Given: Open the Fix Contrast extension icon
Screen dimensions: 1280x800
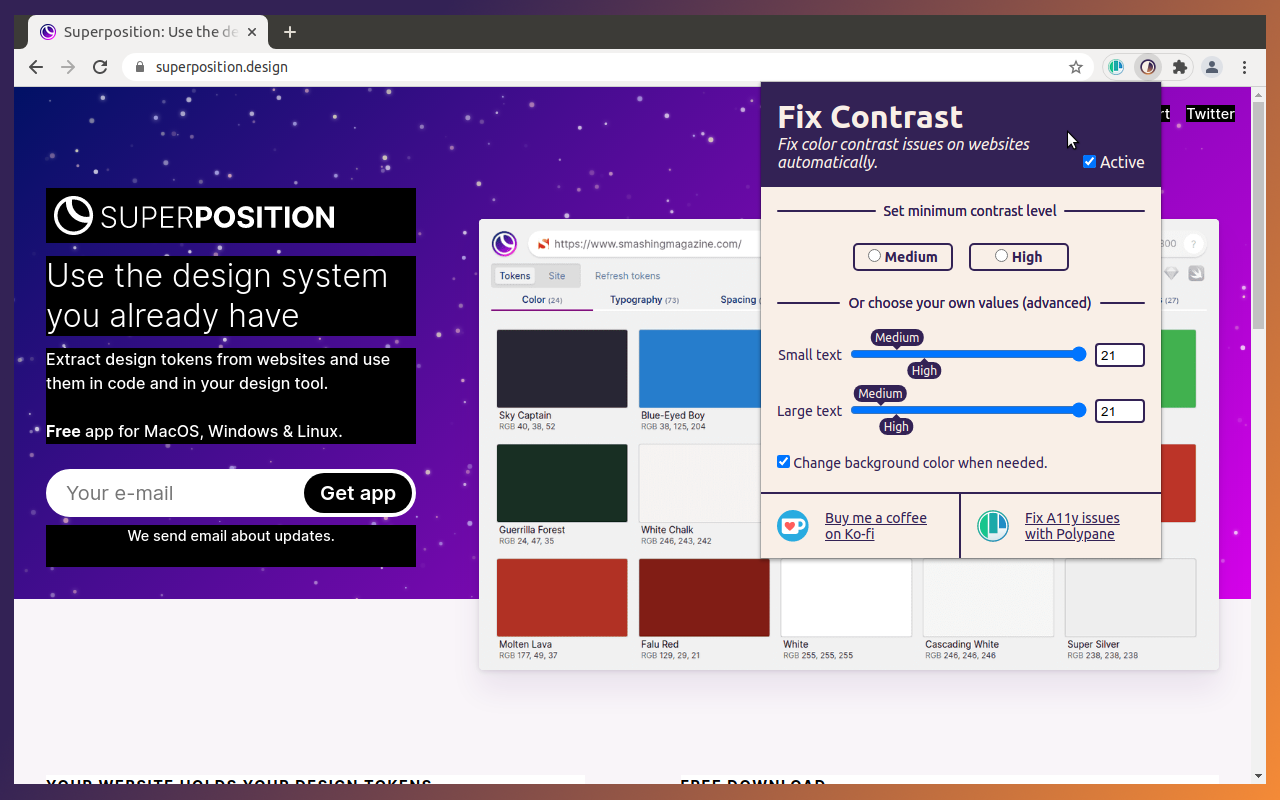Looking at the screenshot, I should click(x=1148, y=67).
